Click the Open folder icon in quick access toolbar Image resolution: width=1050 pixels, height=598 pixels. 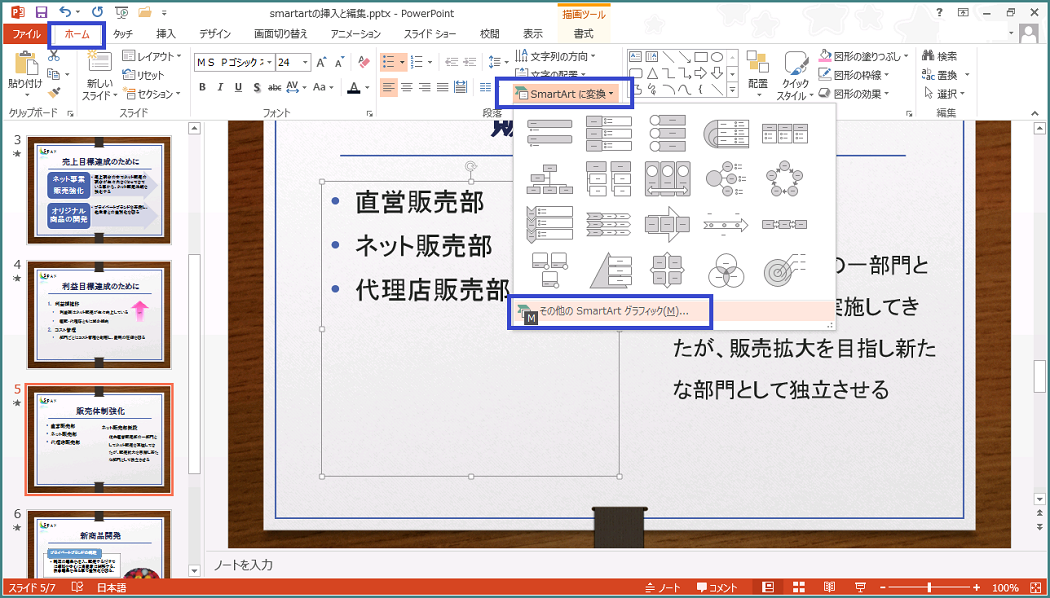(144, 12)
